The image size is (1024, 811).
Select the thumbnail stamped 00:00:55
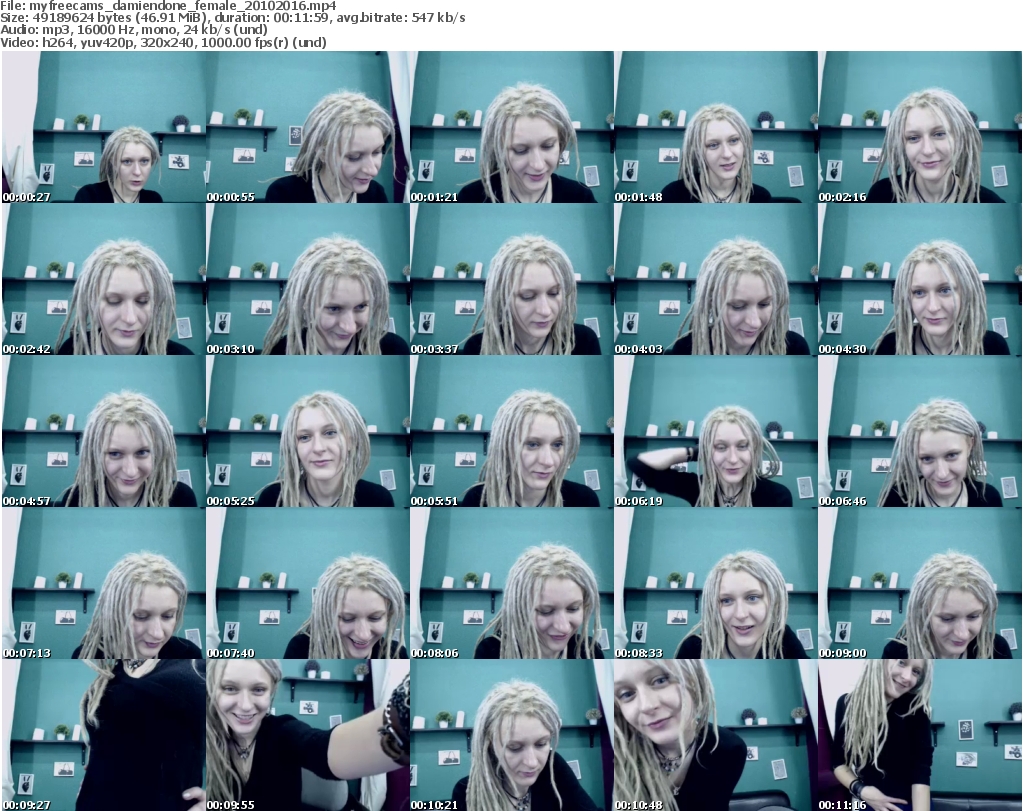pyautogui.click(x=308, y=127)
